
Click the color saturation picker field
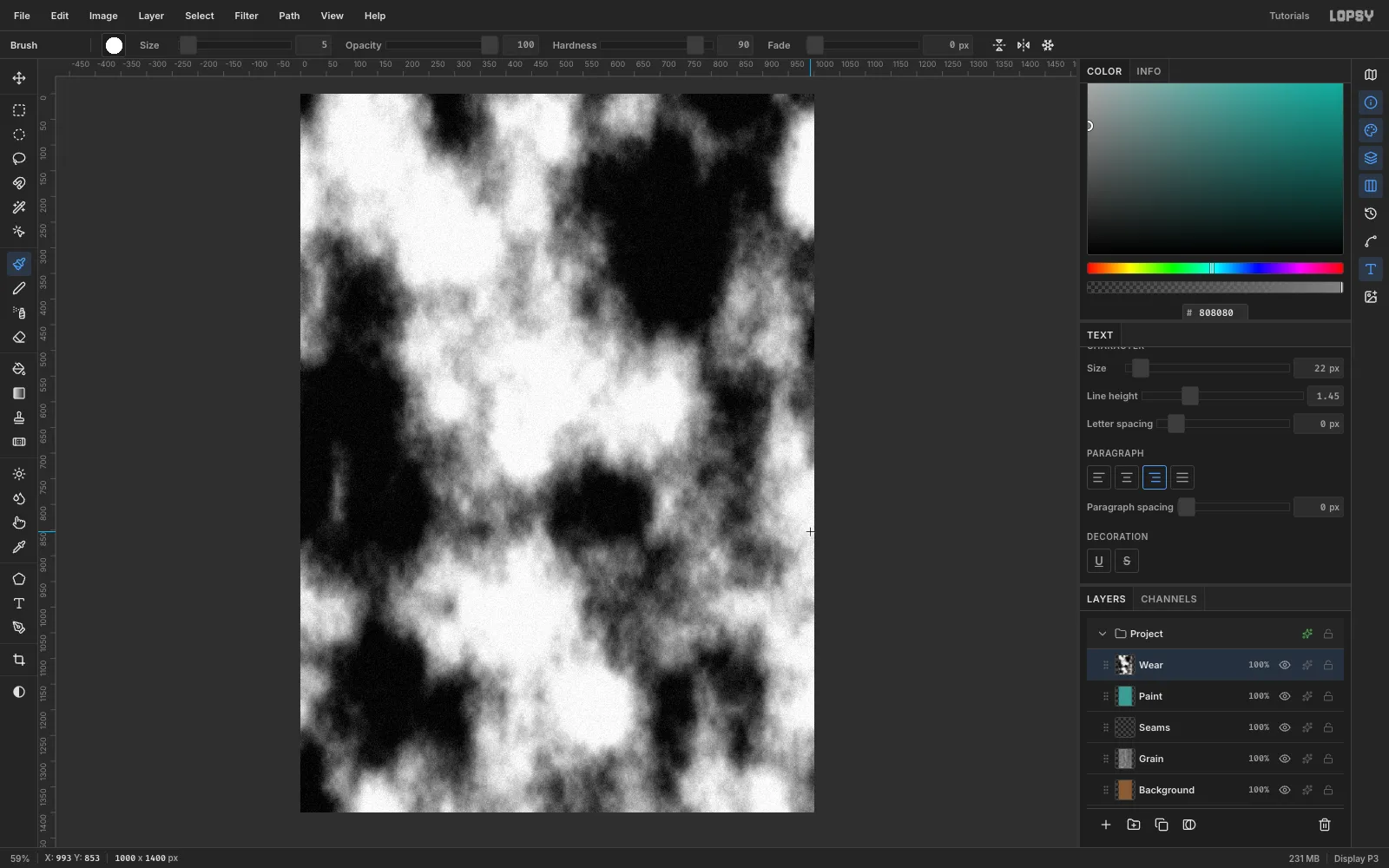(x=1215, y=169)
